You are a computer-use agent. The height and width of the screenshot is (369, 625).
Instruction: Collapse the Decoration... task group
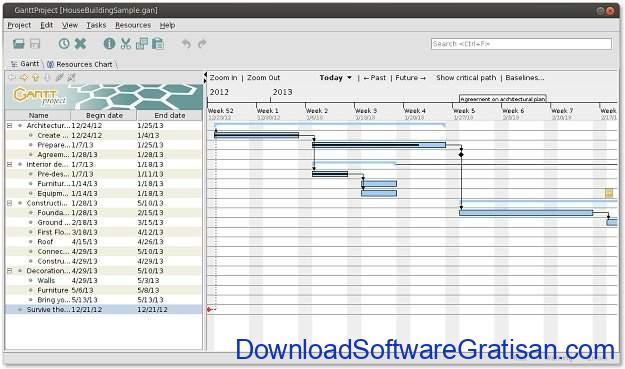point(10,271)
